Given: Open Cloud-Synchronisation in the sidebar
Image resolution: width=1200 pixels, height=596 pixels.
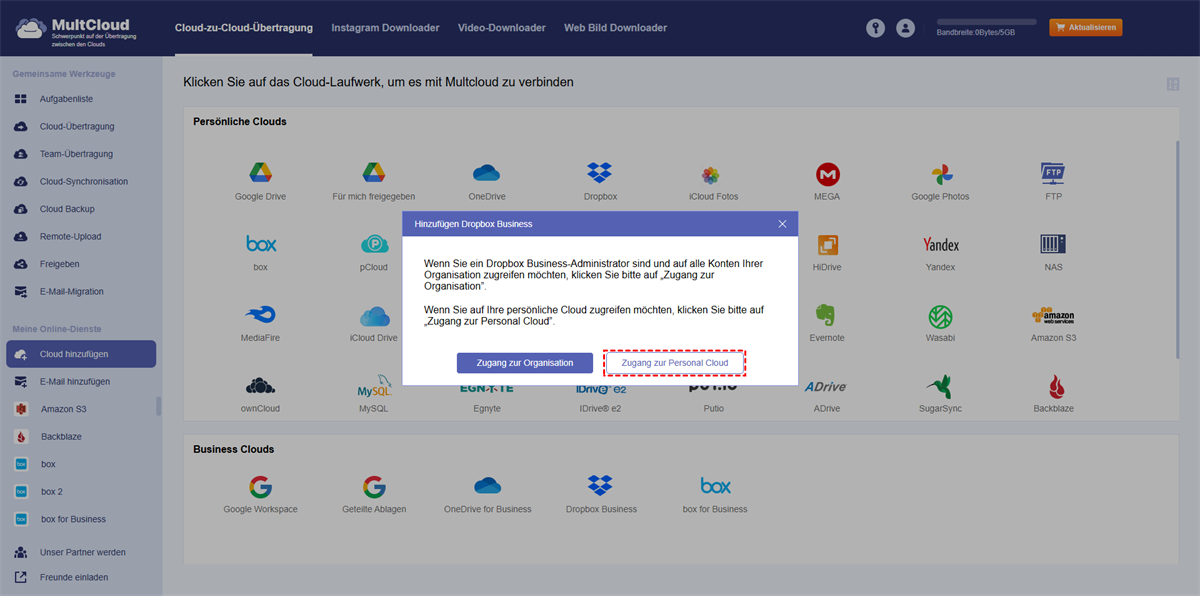Looking at the screenshot, I should (84, 182).
